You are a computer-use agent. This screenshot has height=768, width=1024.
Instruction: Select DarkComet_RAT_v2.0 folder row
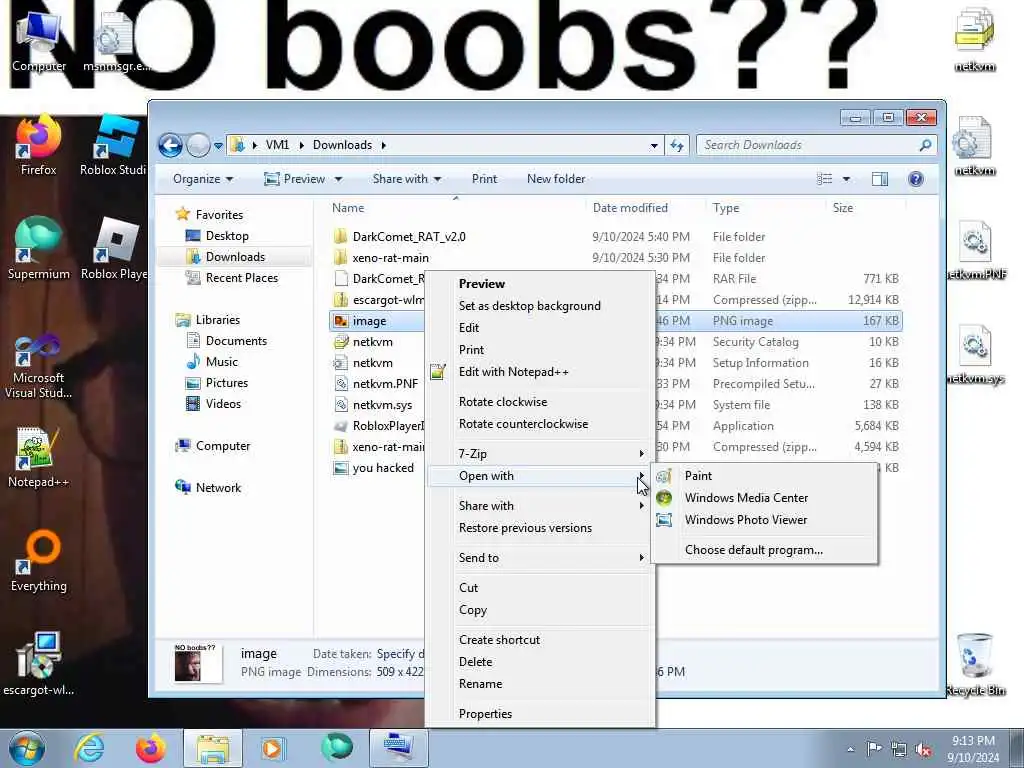(x=615, y=236)
